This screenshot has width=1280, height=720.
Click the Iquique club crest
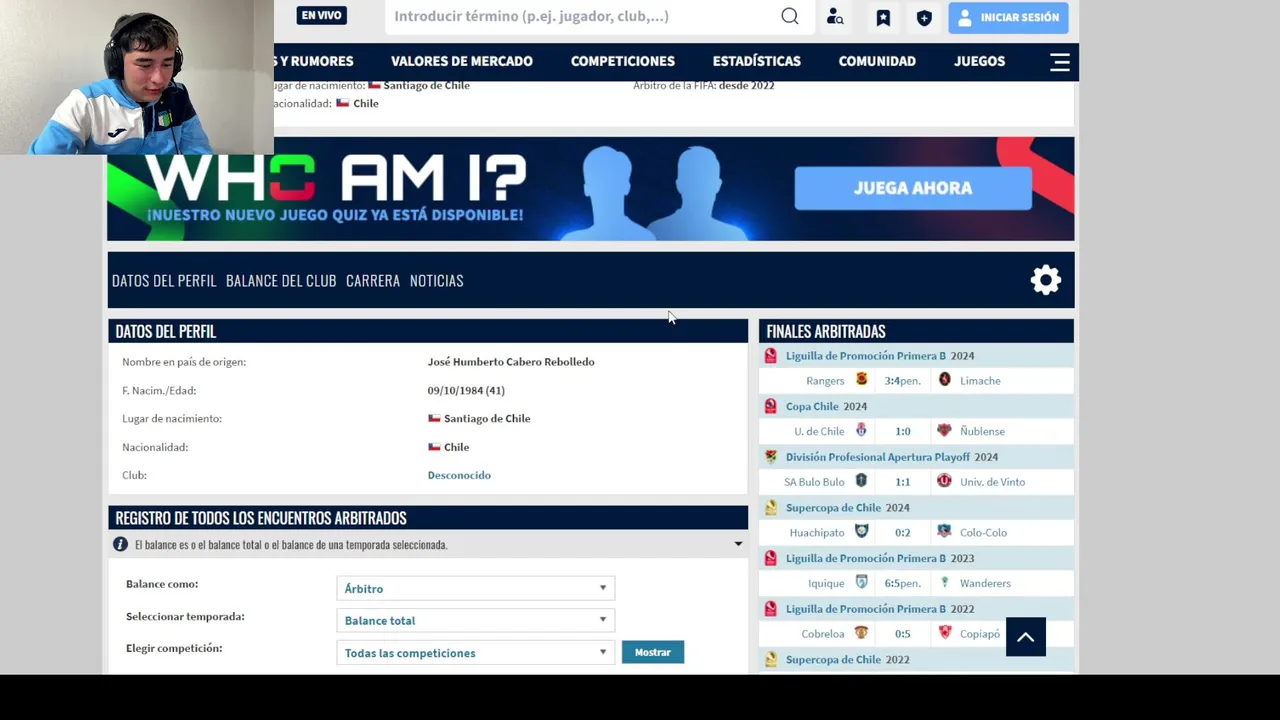(861, 582)
